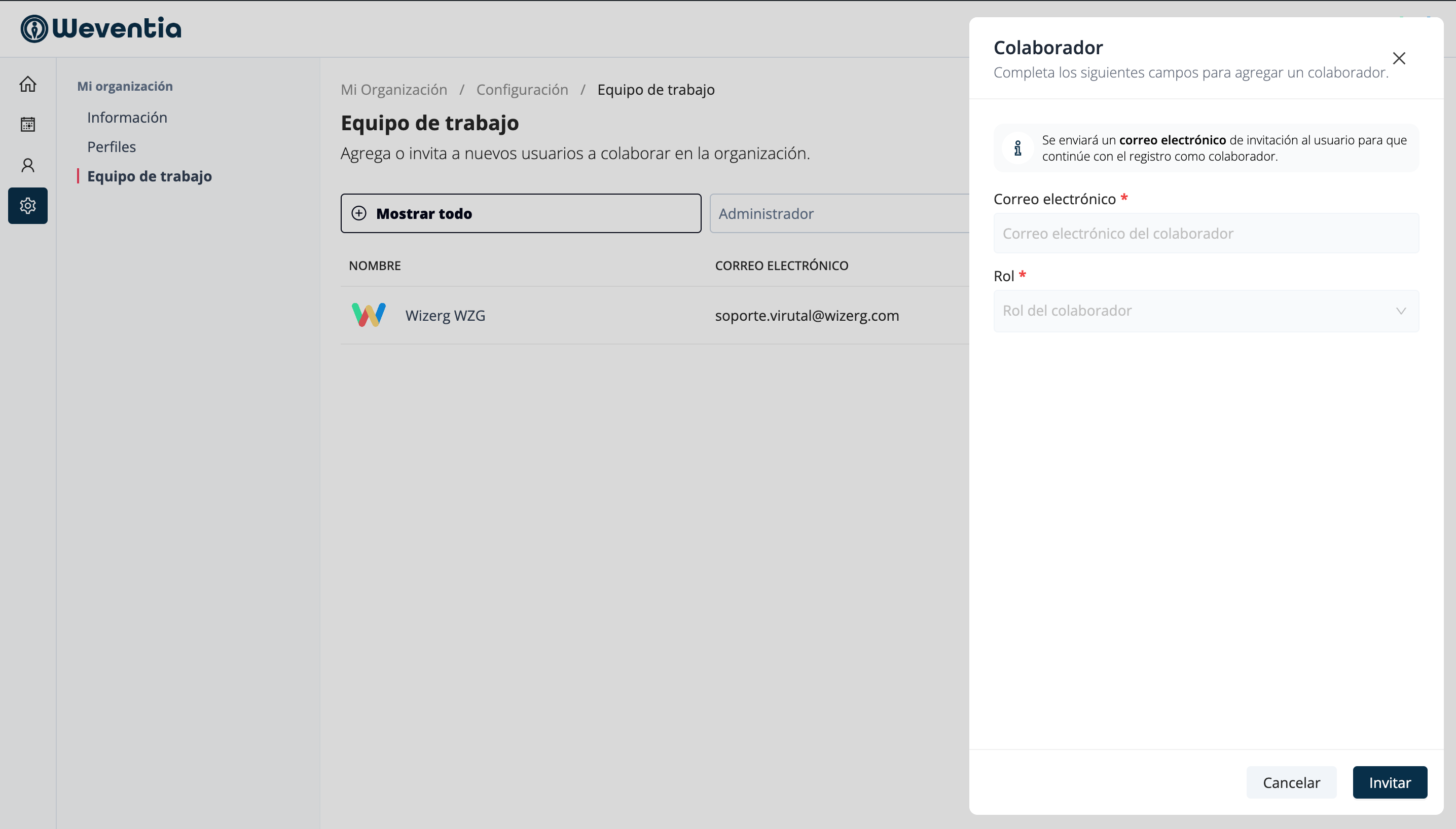Open the home icon in sidebar
Screen dimensions: 1456x829
(27, 84)
